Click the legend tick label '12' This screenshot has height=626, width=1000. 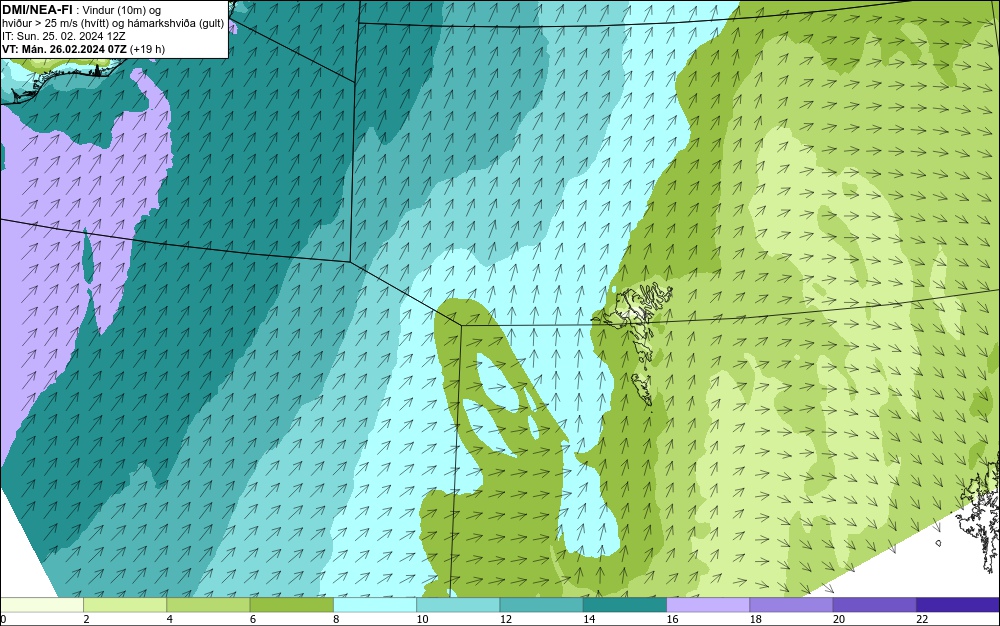(x=506, y=619)
